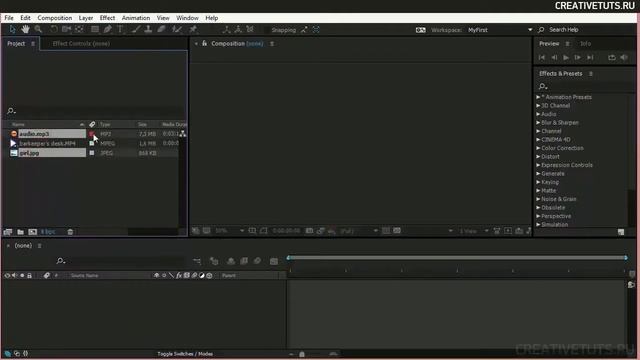Click Toggle Switches / Modes button
The height and width of the screenshot is (360, 640).
point(185,354)
